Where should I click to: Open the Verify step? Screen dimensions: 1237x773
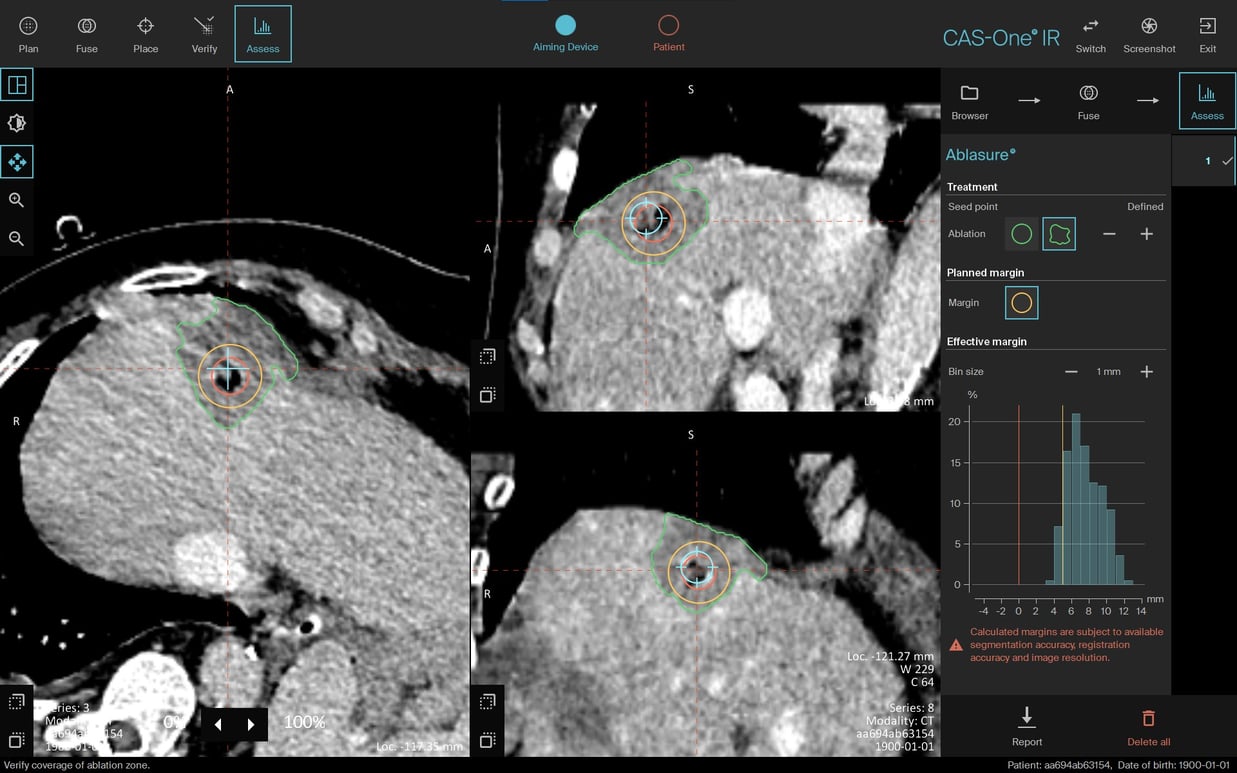coord(205,34)
